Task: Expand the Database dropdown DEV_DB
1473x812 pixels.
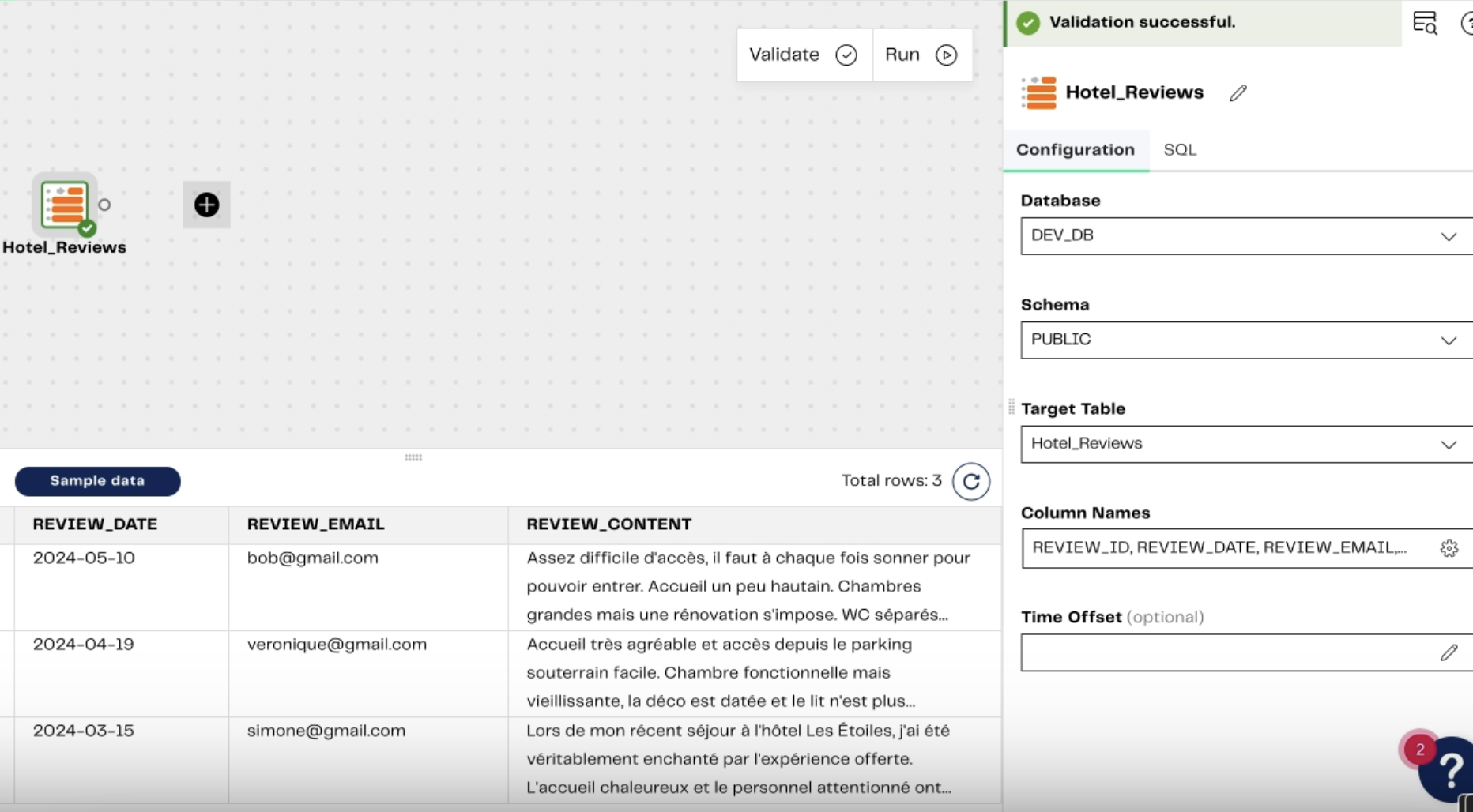Action: 1245,236
